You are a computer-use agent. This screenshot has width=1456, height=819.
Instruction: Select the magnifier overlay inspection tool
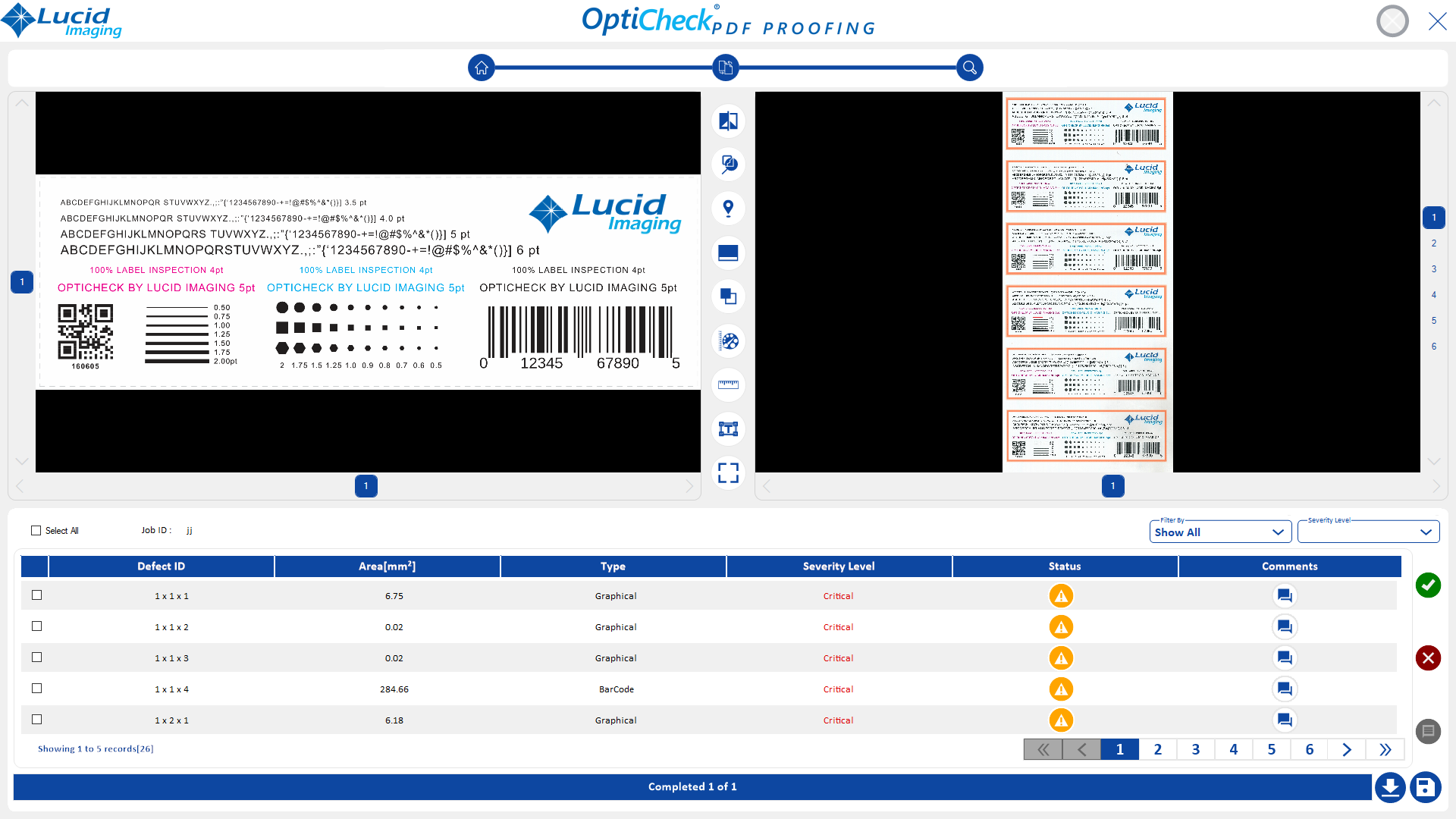[728, 165]
